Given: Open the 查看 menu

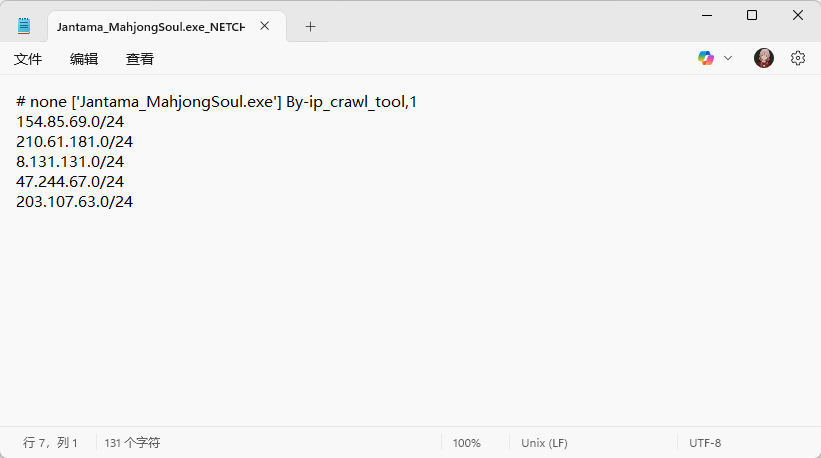Looking at the screenshot, I should tap(140, 59).
